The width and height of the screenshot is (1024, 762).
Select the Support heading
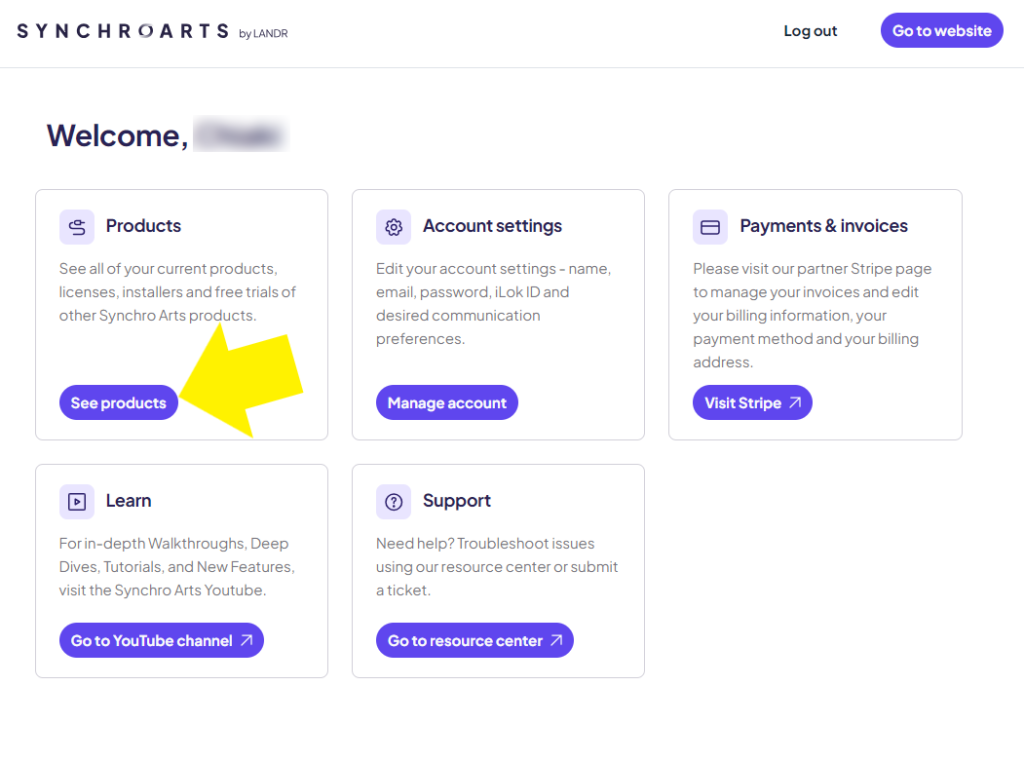tap(456, 501)
